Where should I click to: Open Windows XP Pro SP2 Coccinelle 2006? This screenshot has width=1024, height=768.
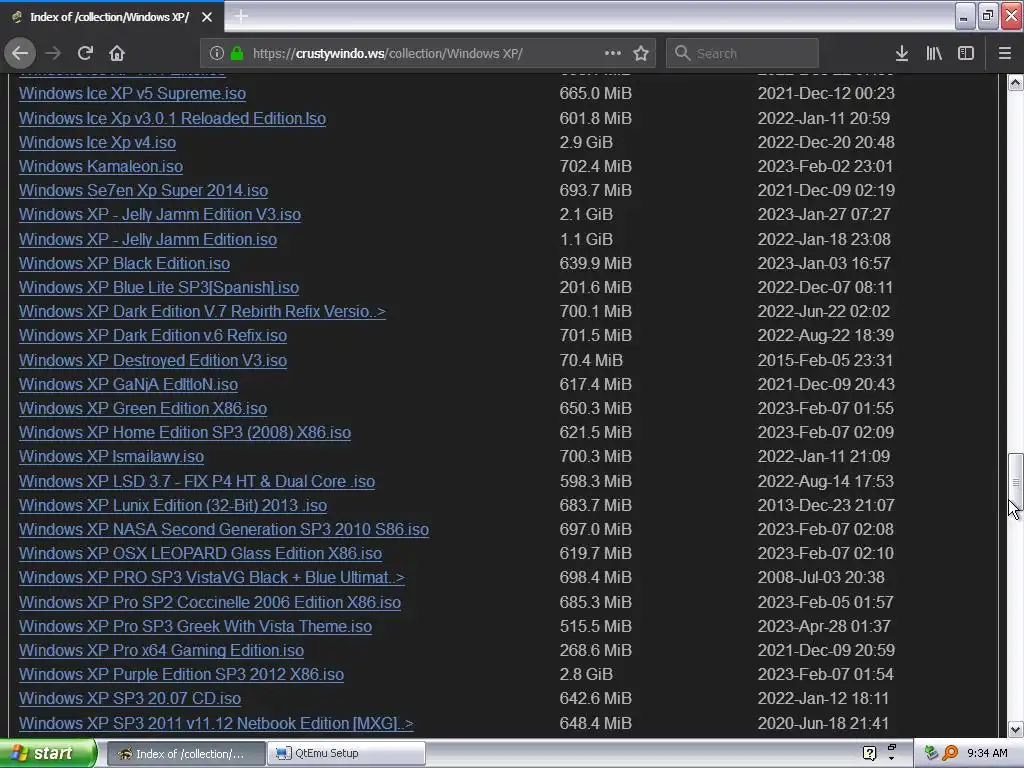210,603
